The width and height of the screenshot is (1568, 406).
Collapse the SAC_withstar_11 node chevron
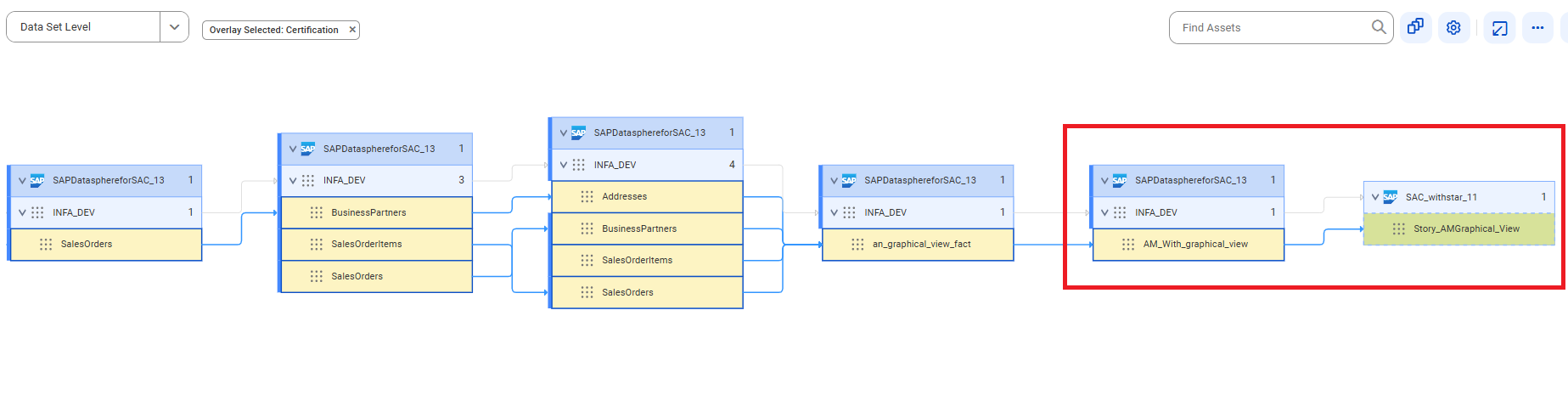(1375, 197)
